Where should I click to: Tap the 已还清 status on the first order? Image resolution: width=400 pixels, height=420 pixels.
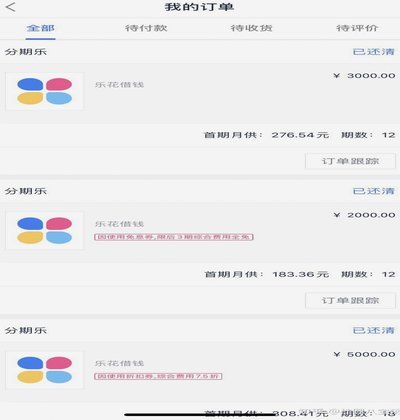click(x=374, y=52)
